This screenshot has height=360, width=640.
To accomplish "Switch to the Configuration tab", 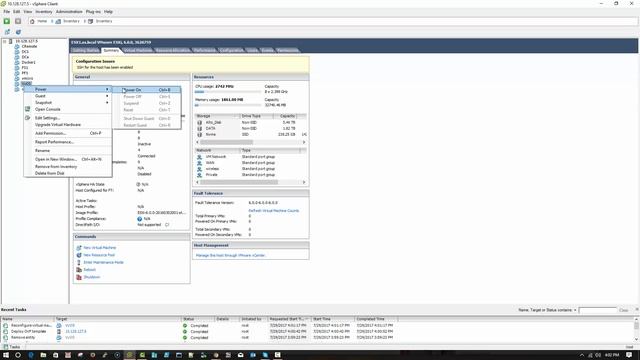I will pyautogui.click(x=231, y=50).
